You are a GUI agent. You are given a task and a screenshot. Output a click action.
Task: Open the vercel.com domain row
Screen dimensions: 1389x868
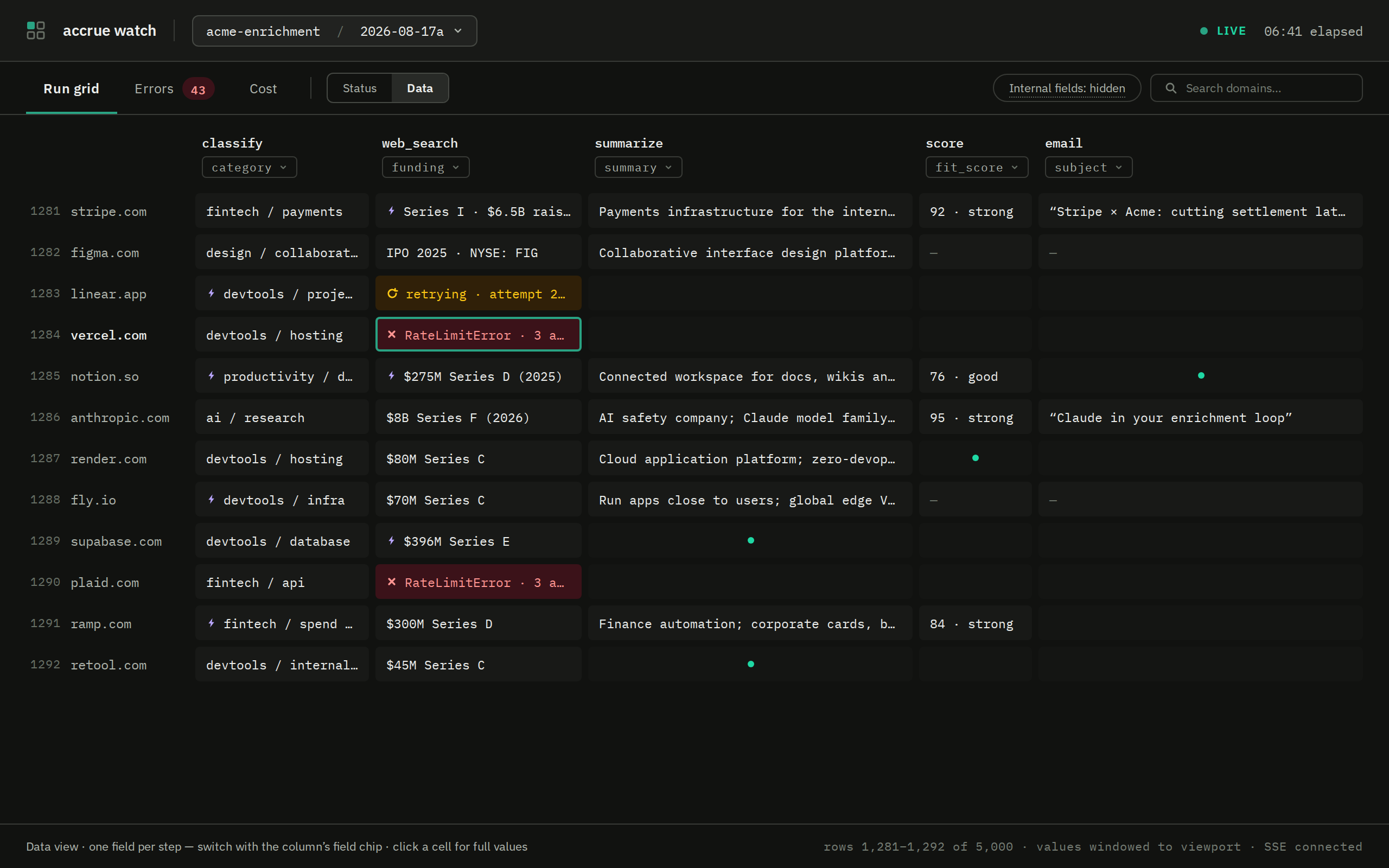[x=109, y=335]
